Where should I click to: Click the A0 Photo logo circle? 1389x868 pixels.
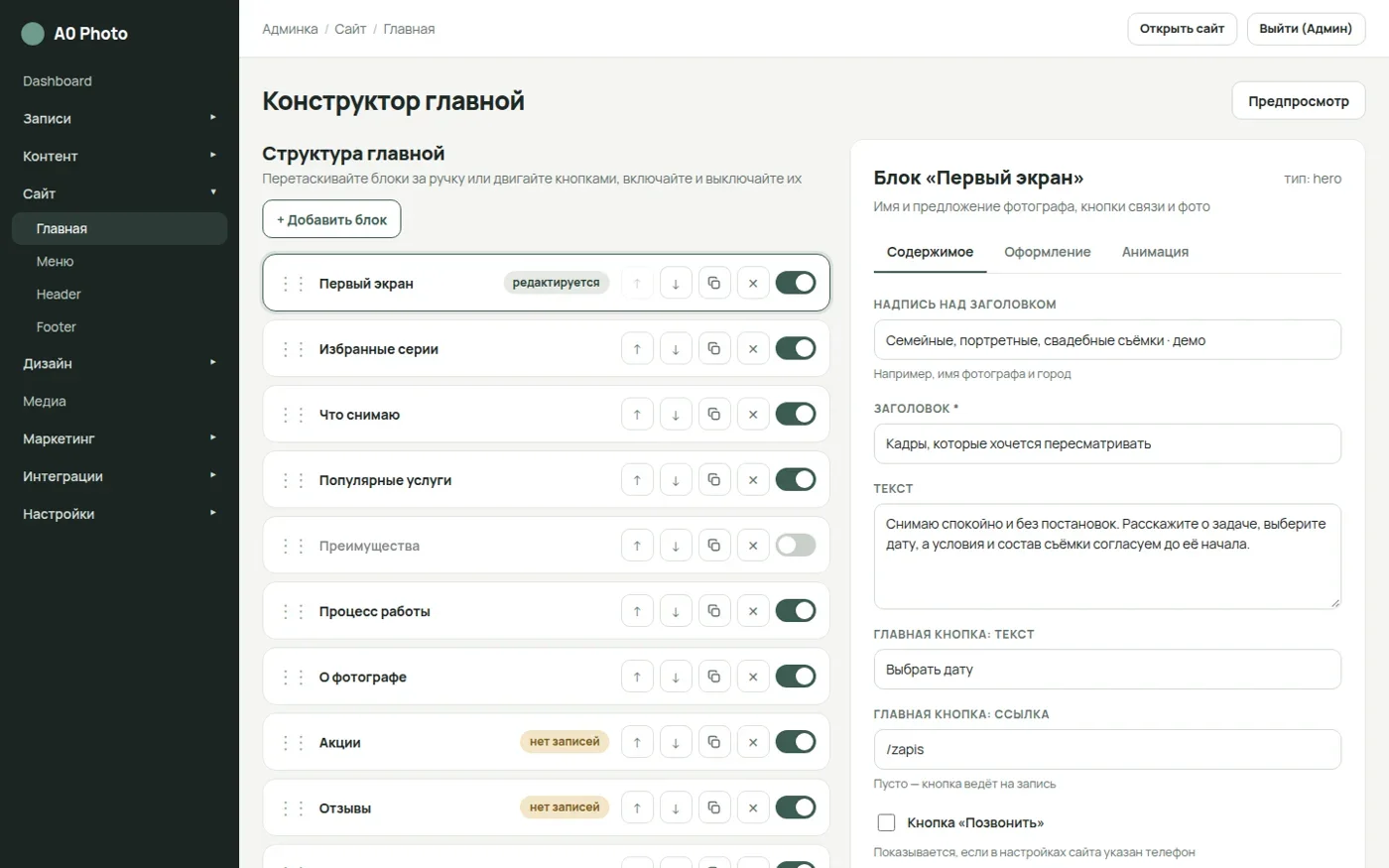point(33,34)
